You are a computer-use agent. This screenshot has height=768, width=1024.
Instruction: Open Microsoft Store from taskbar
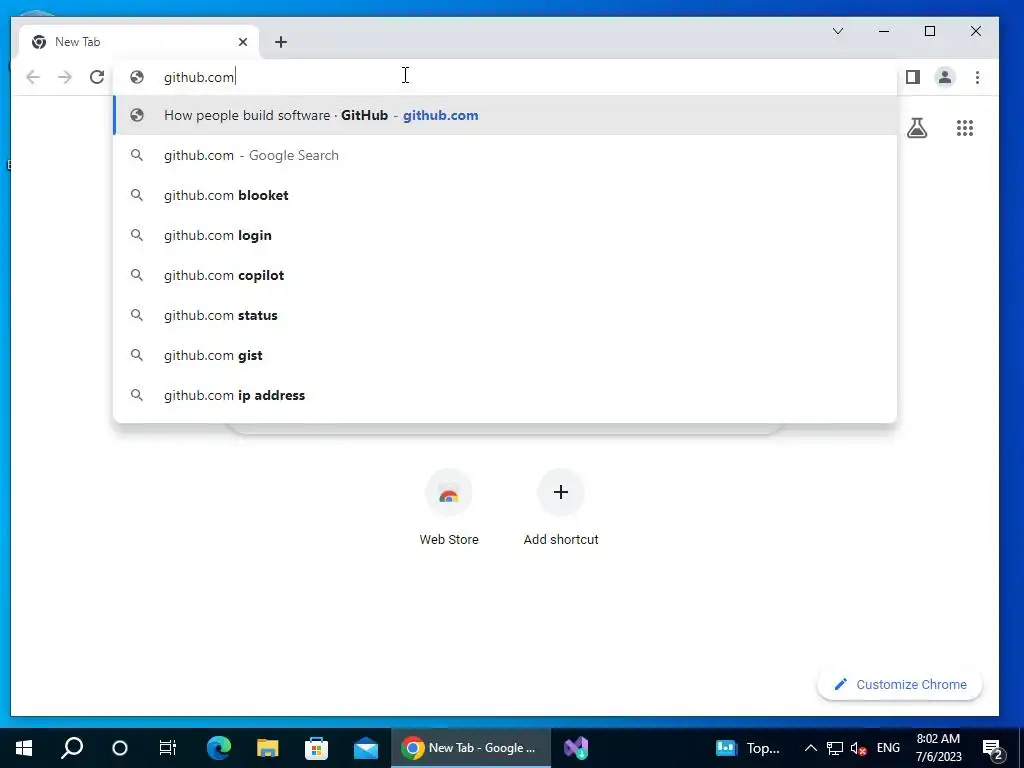click(316, 748)
